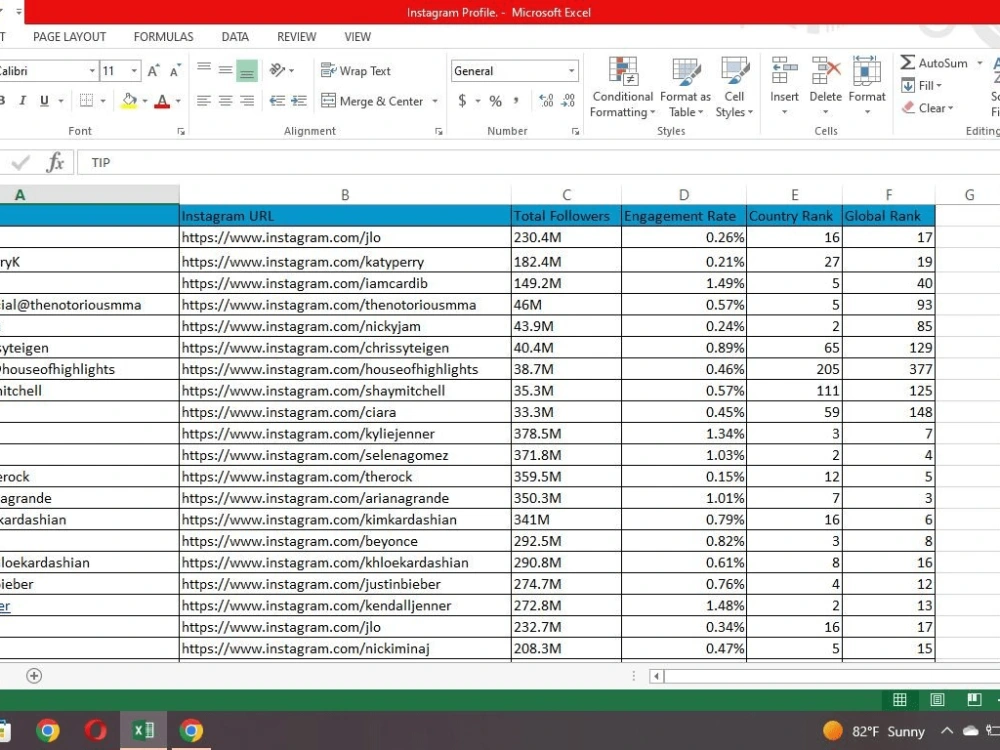The width and height of the screenshot is (1000, 750).
Task: Show hidden system tray icons chevron
Action: tap(947, 731)
